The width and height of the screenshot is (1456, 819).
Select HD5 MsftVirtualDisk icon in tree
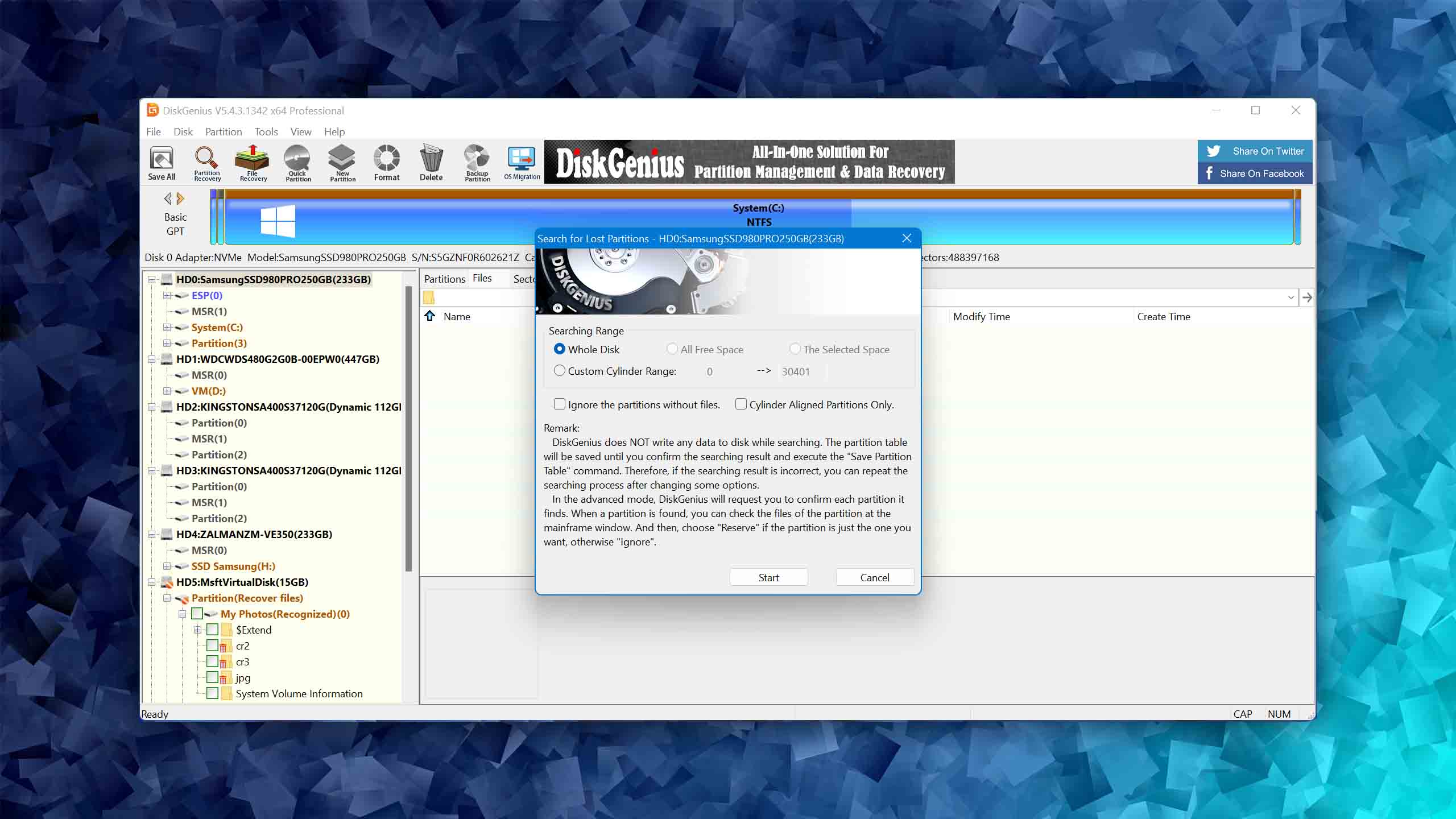pyautogui.click(x=167, y=582)
